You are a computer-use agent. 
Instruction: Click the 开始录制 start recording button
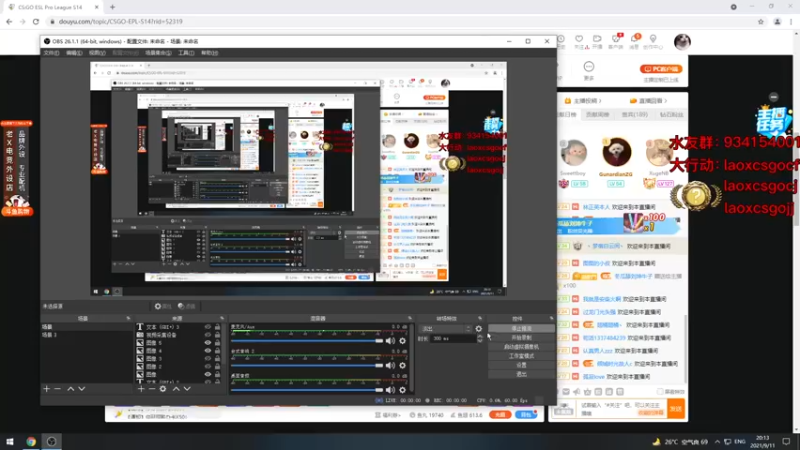coord(521,338)
